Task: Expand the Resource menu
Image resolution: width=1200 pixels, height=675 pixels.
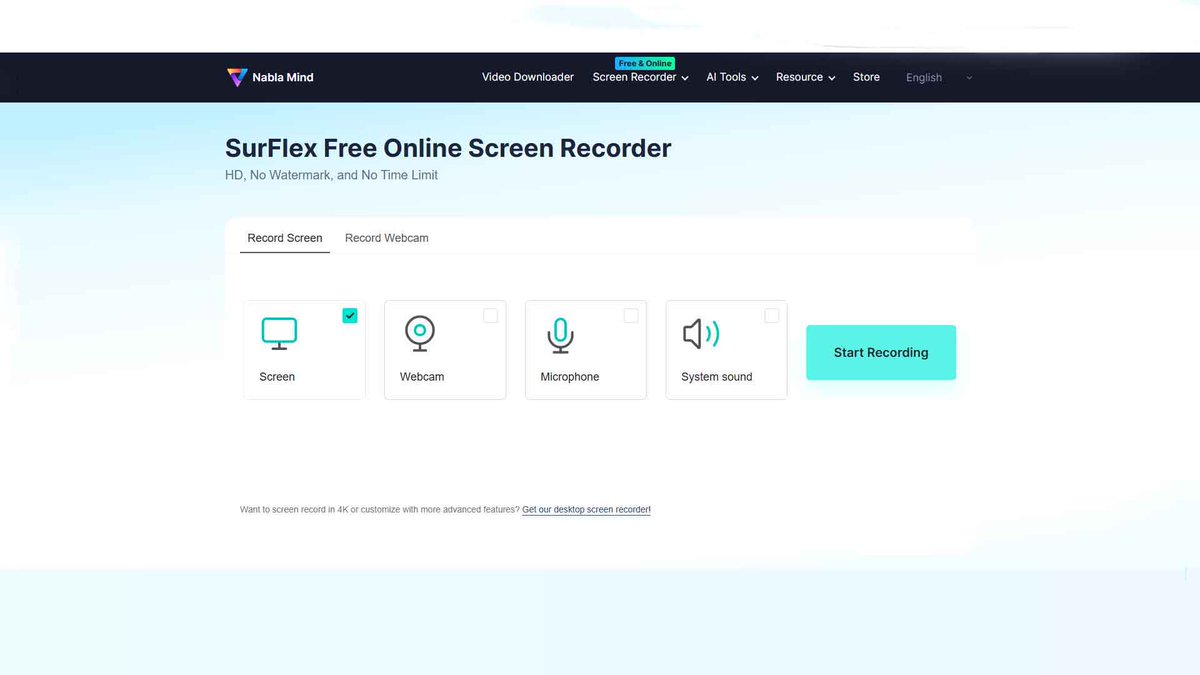Action: (x=805, y=77)
